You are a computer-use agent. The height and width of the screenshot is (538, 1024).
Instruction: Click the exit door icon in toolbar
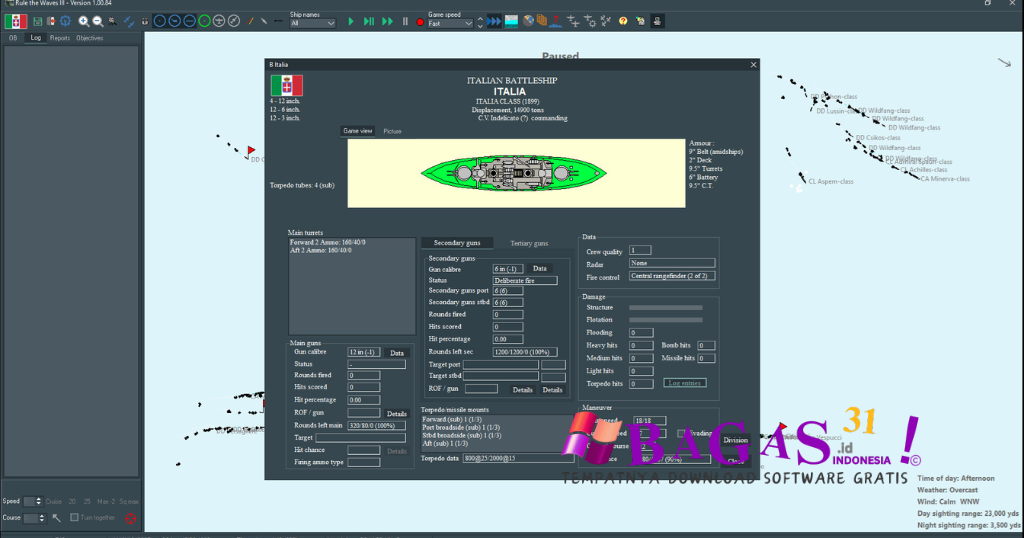51,22
